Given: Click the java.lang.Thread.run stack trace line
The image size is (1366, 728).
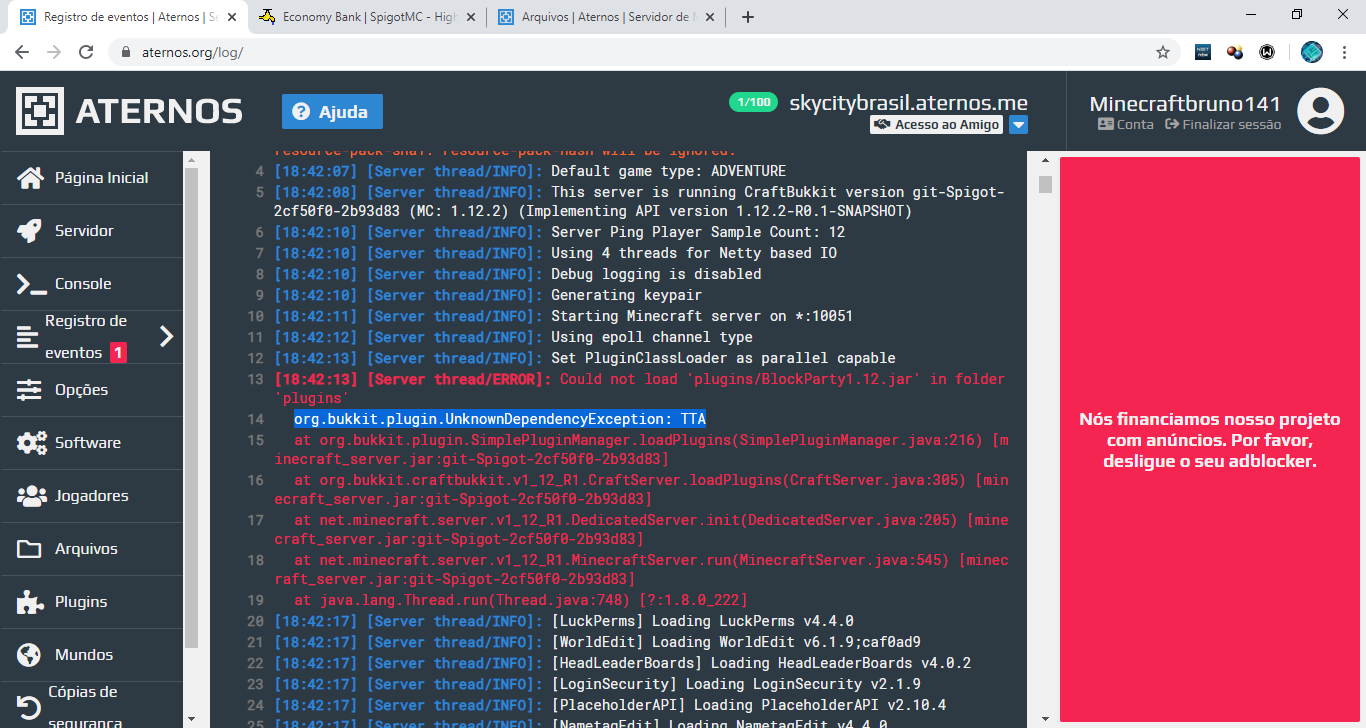Looking at the screenshot, I should tap(521, 600).
